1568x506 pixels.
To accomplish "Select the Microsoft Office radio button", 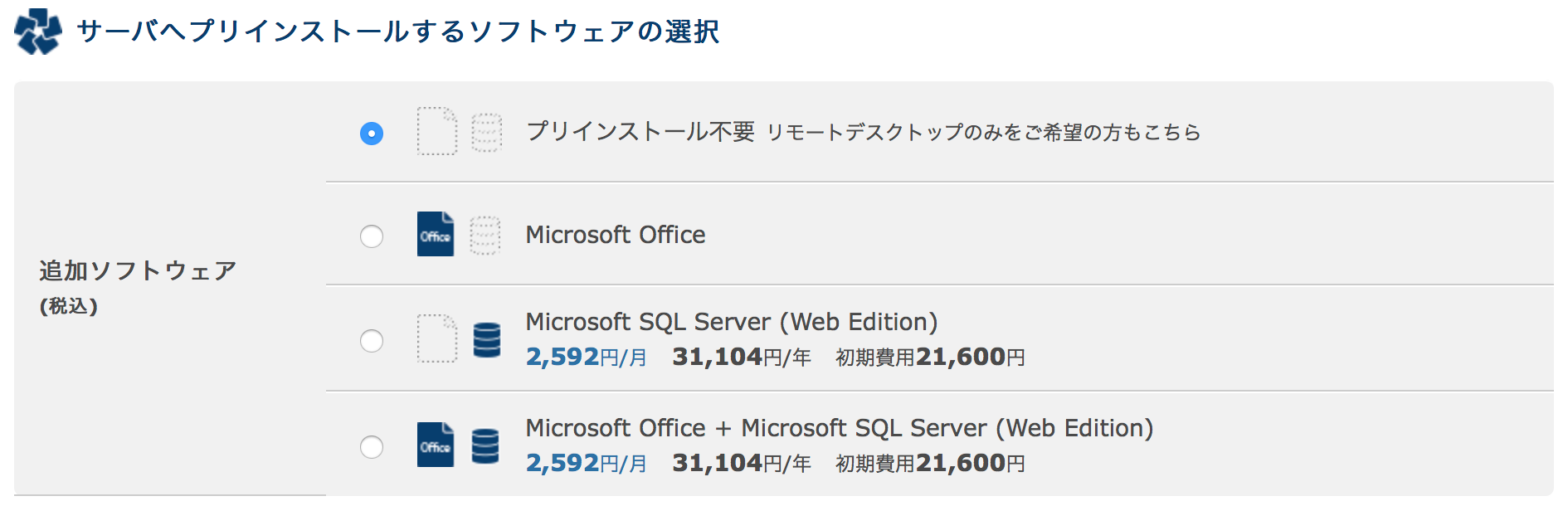I will click(372, 236).
